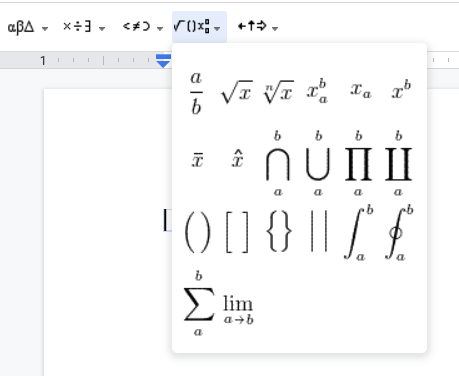The image size is (459, 376).
Task: Insert big intersection operator
Action: (278, 163)
